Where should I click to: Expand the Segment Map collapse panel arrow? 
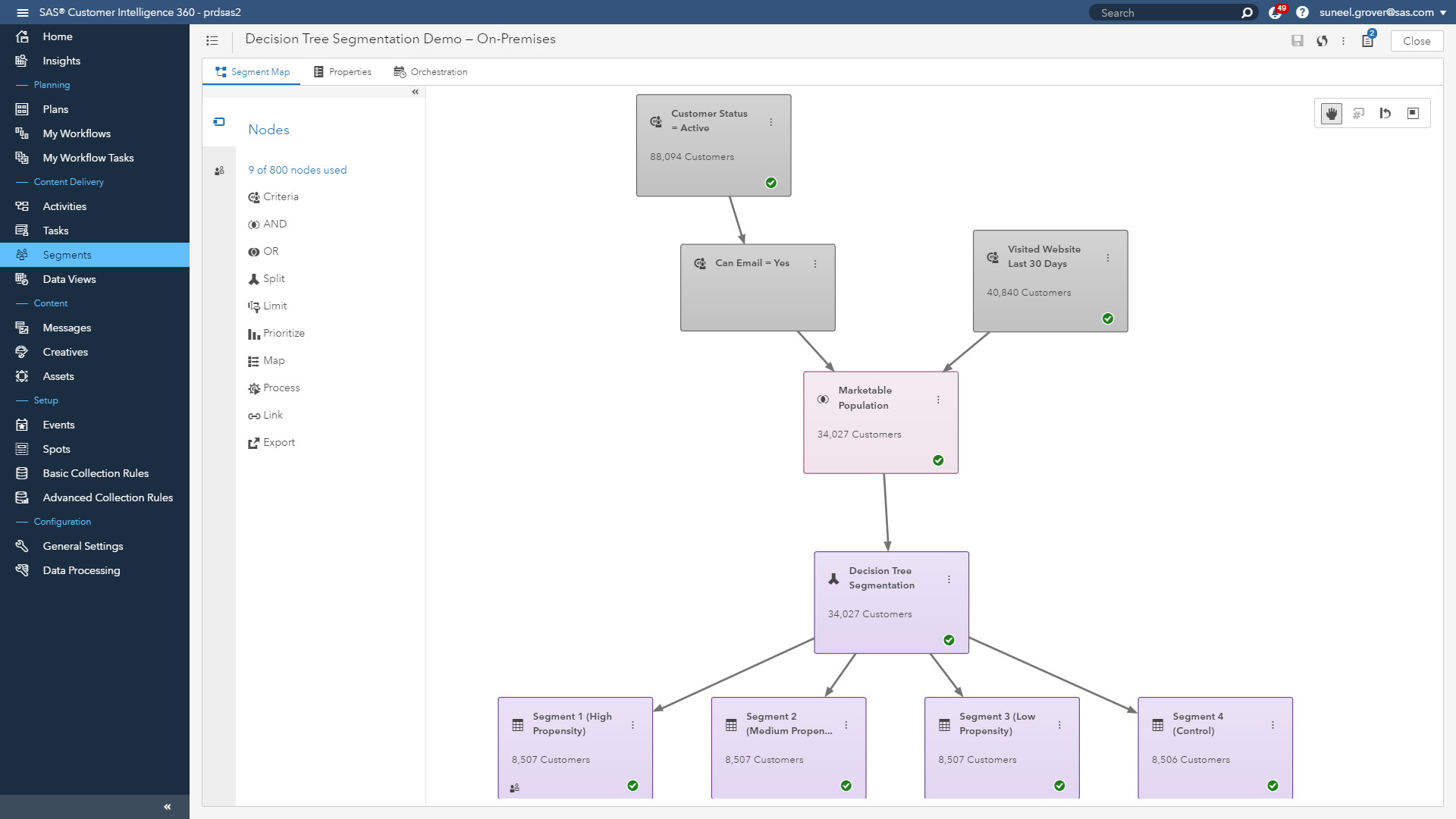415,90
